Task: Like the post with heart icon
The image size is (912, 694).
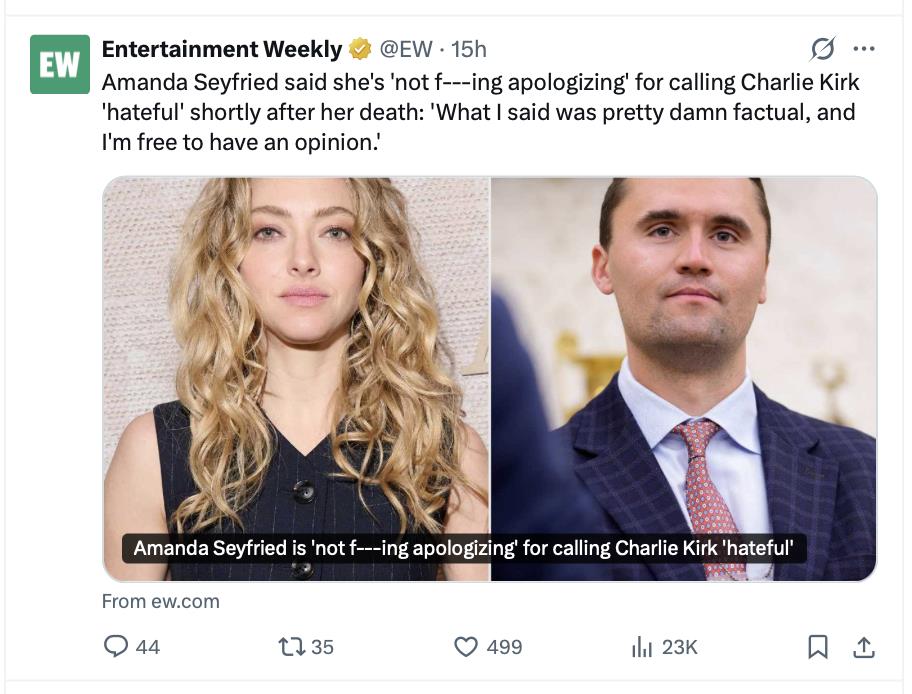Action: [466, 647]
